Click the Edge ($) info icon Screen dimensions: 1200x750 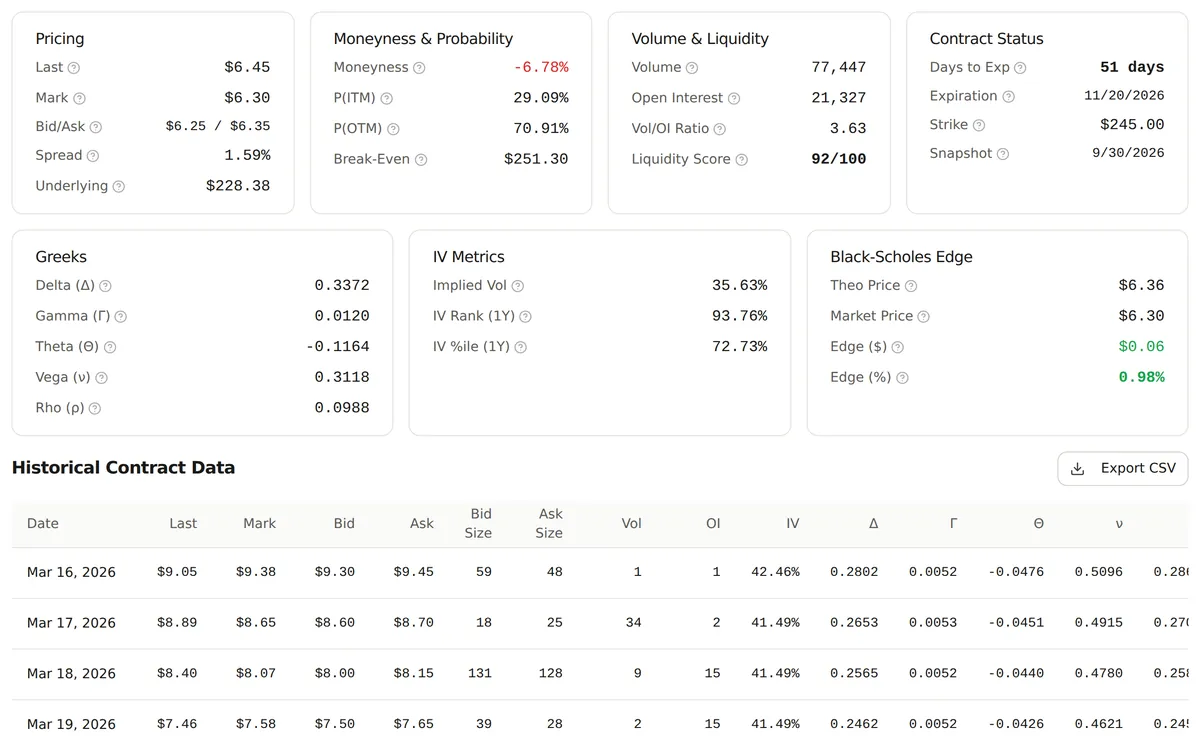pyautogui.click(x=897, y=347)
